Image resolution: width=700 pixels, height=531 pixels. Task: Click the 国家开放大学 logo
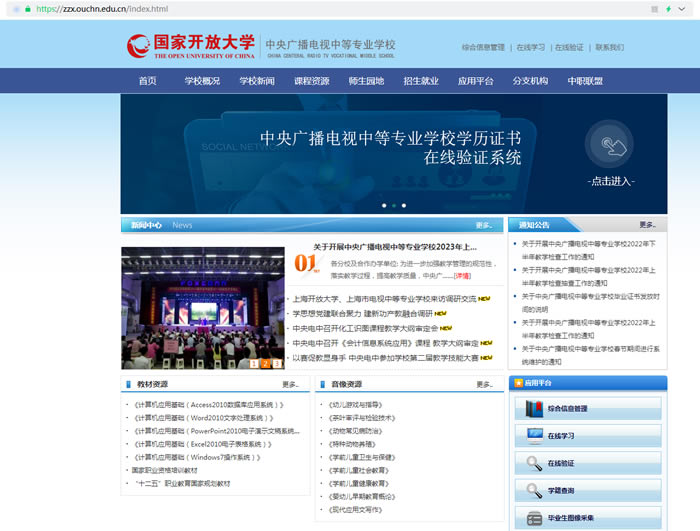(191, 46)
